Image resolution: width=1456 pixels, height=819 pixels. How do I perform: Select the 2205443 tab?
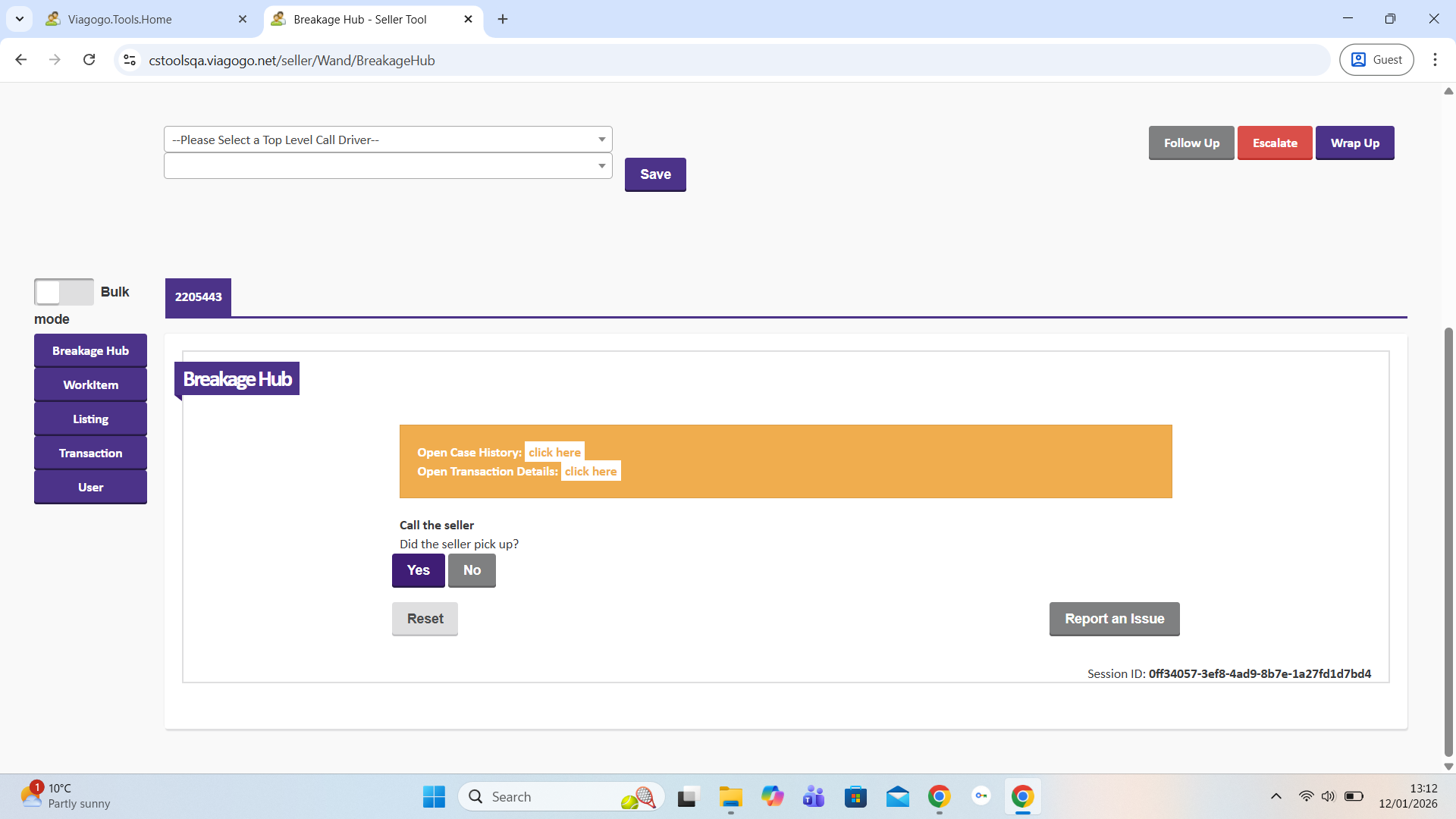(x=198, y=297)
